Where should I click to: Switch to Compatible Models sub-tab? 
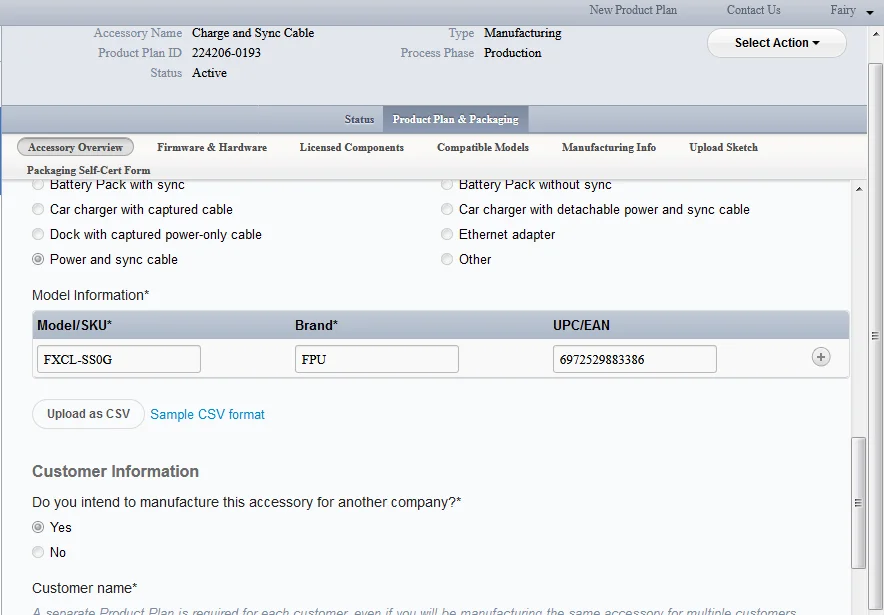[x=483, y=147]
